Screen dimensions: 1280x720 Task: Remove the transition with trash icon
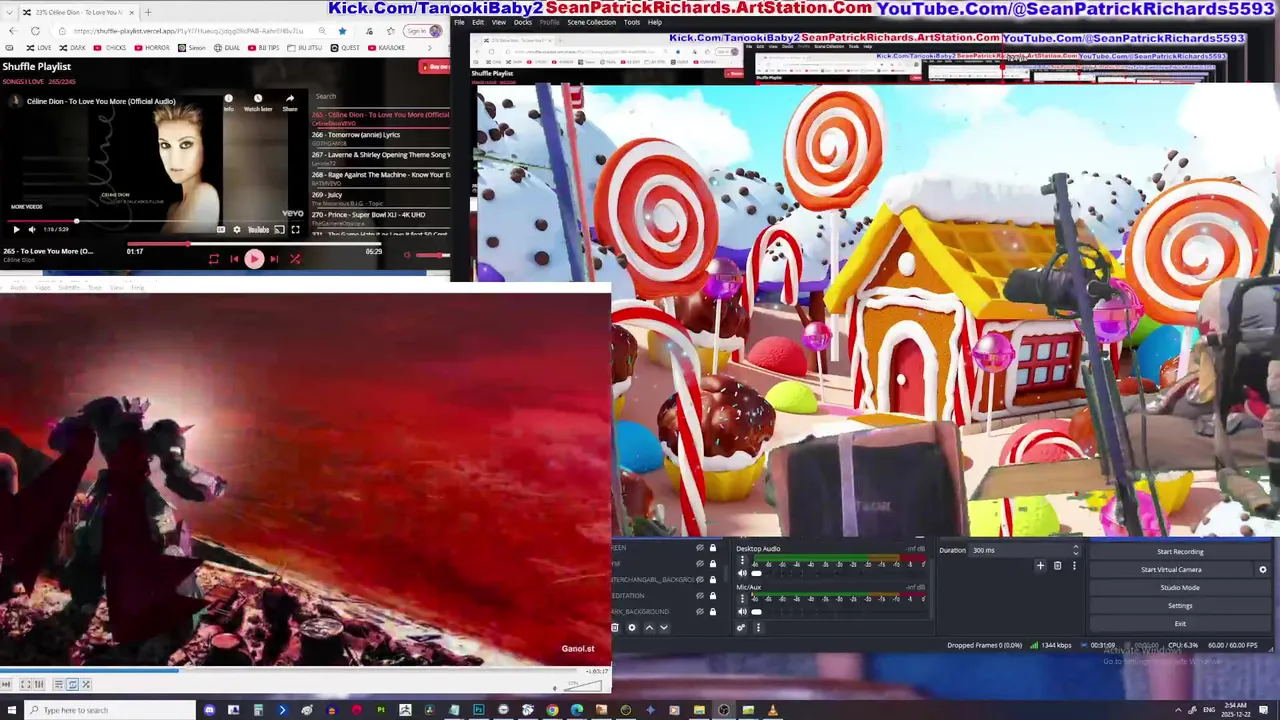point(1057,566)
